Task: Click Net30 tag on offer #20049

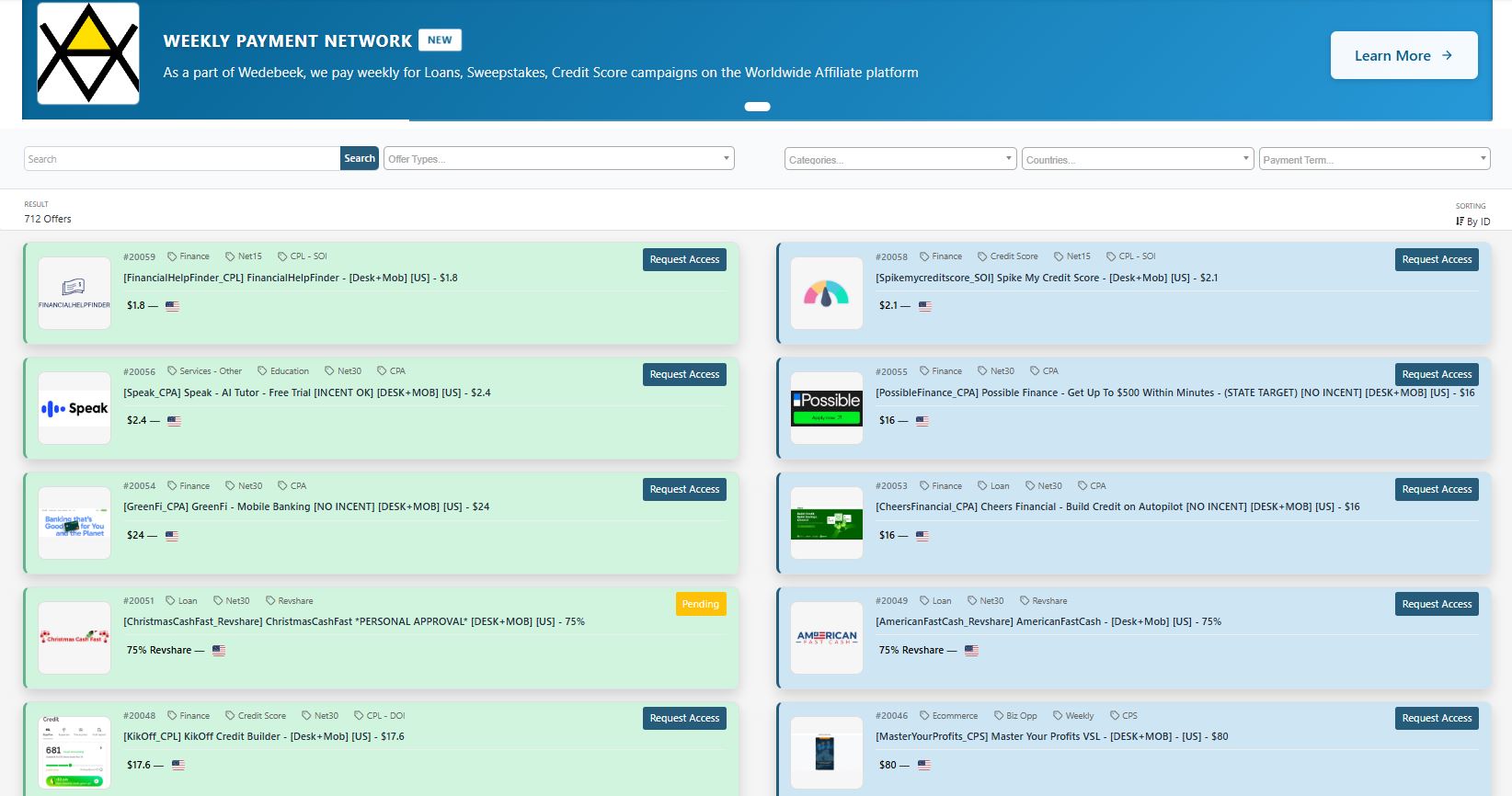Action: click(986, 601)
